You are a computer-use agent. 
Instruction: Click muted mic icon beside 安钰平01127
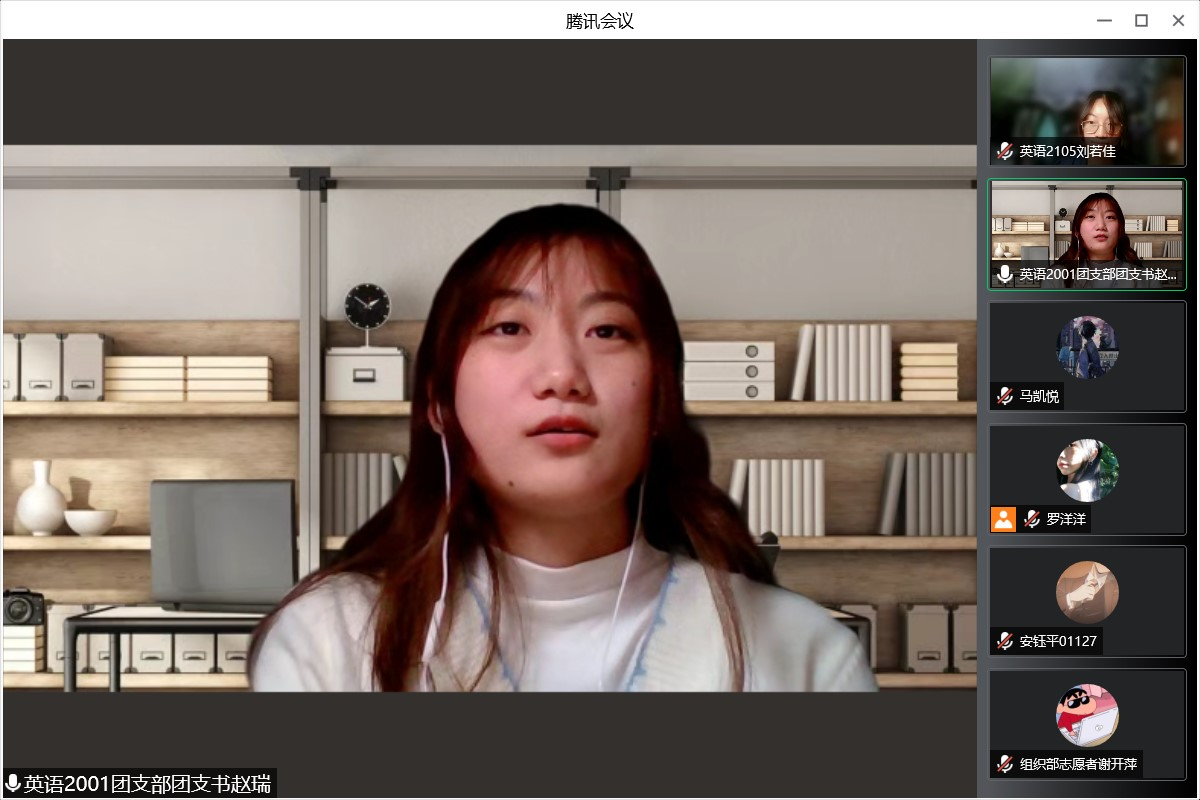point(1005,641)
